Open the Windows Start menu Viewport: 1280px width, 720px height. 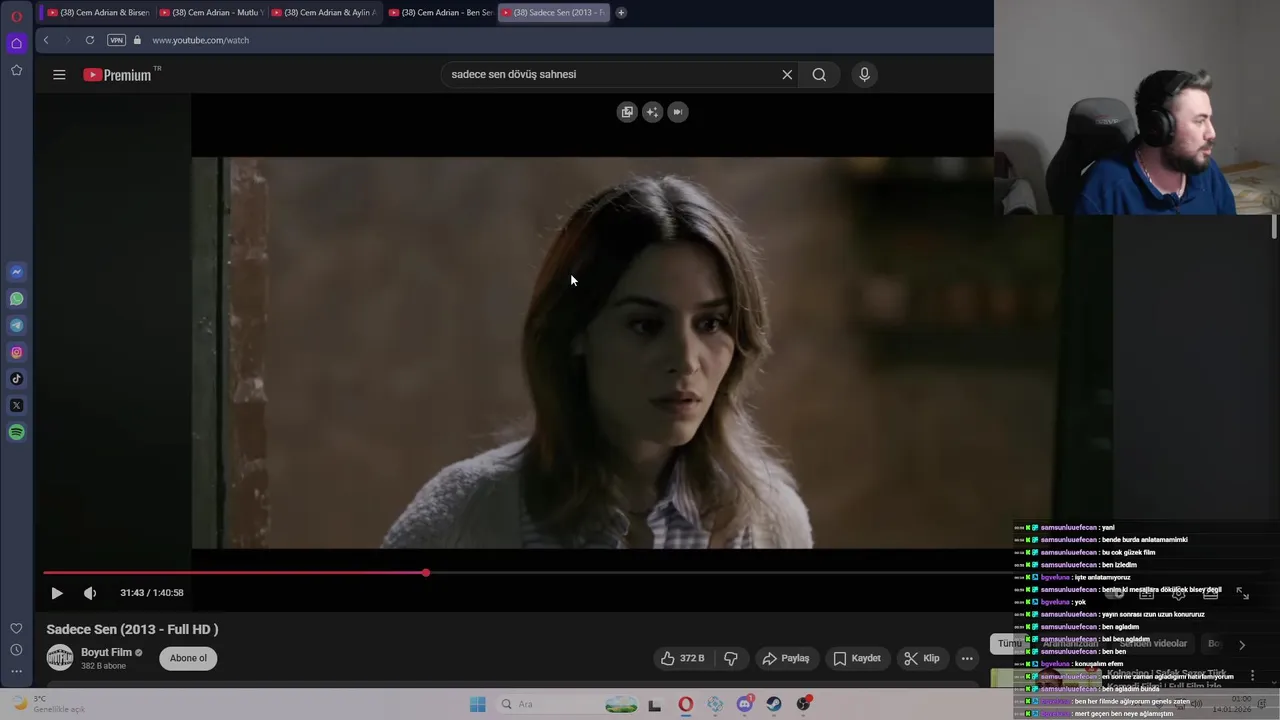[477, 704]
